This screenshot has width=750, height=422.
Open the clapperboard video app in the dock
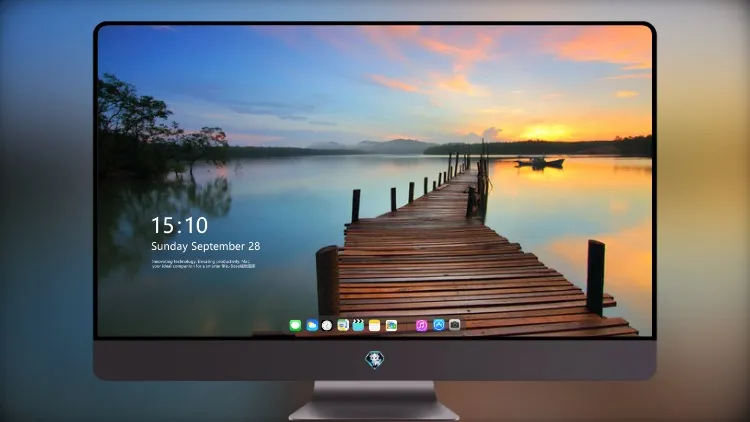click(x=358, y=325)
